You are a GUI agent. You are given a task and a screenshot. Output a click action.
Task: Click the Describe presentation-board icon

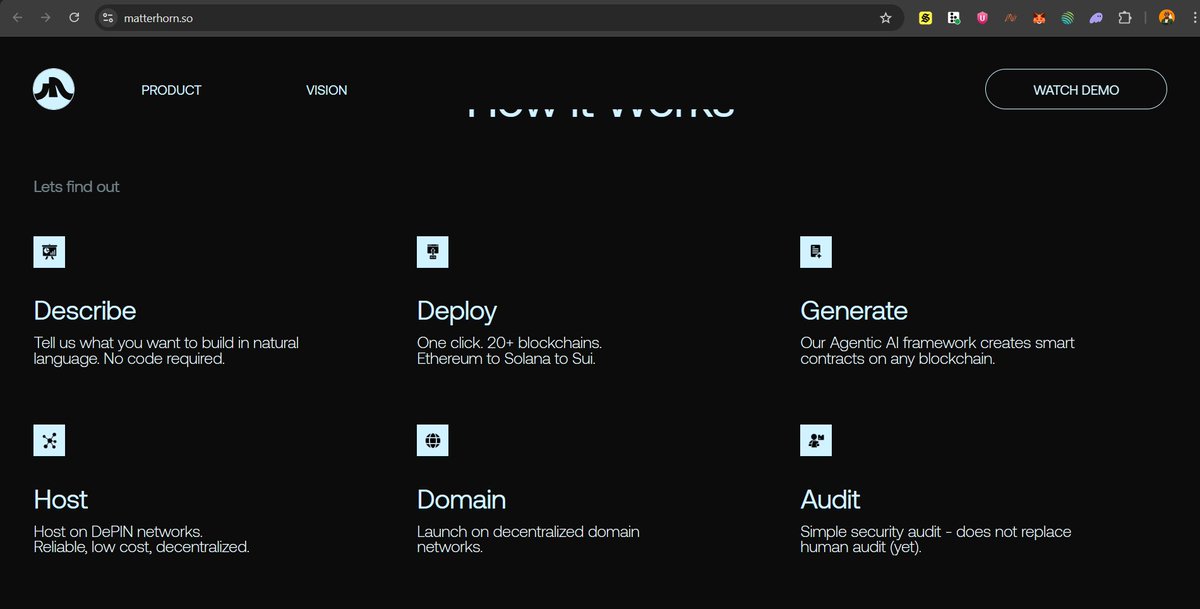tap(49, 252)
